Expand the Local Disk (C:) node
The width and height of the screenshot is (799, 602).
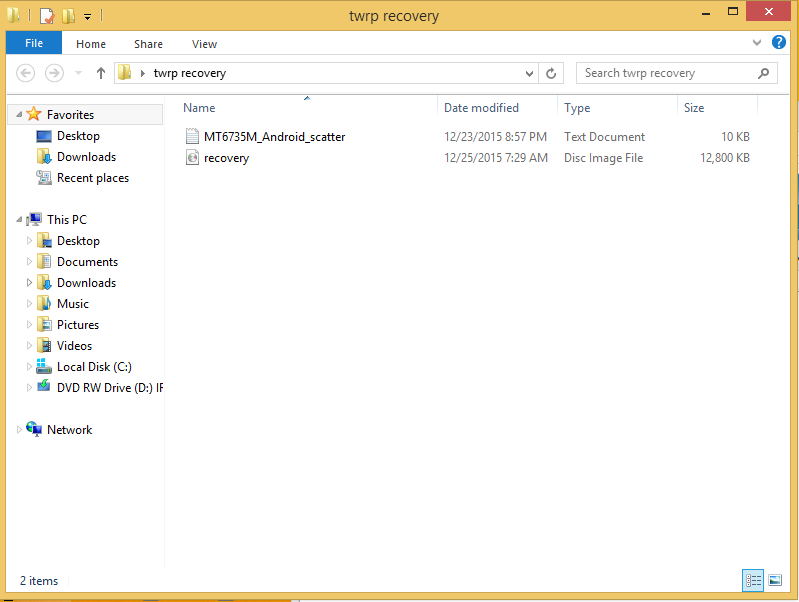click(x=29, y=367)
